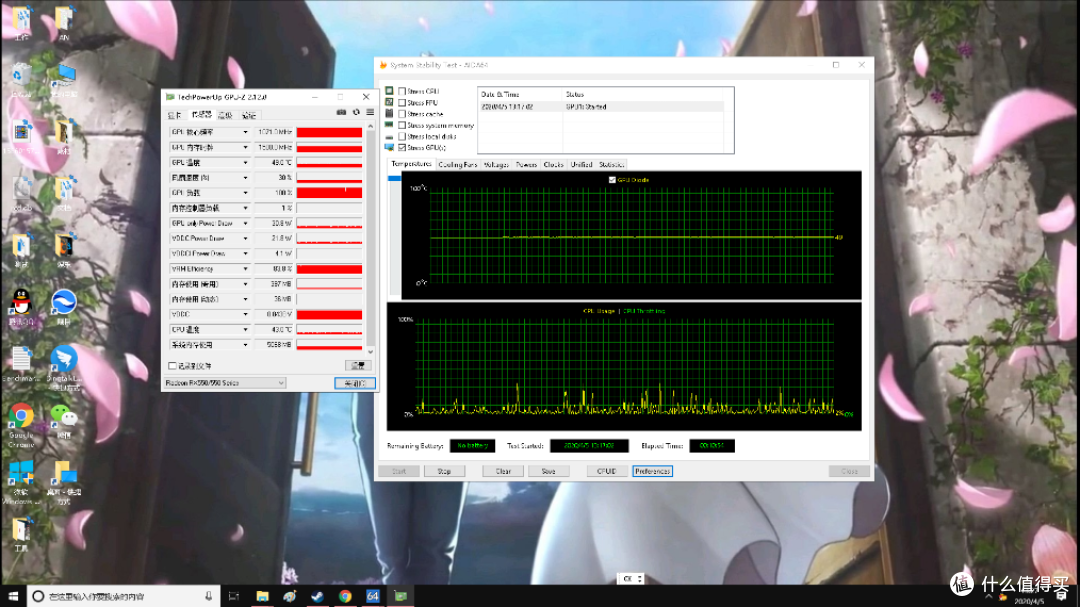Click the CPUID button
Screen dimensions: 1080x607
[x=606, y=471]
